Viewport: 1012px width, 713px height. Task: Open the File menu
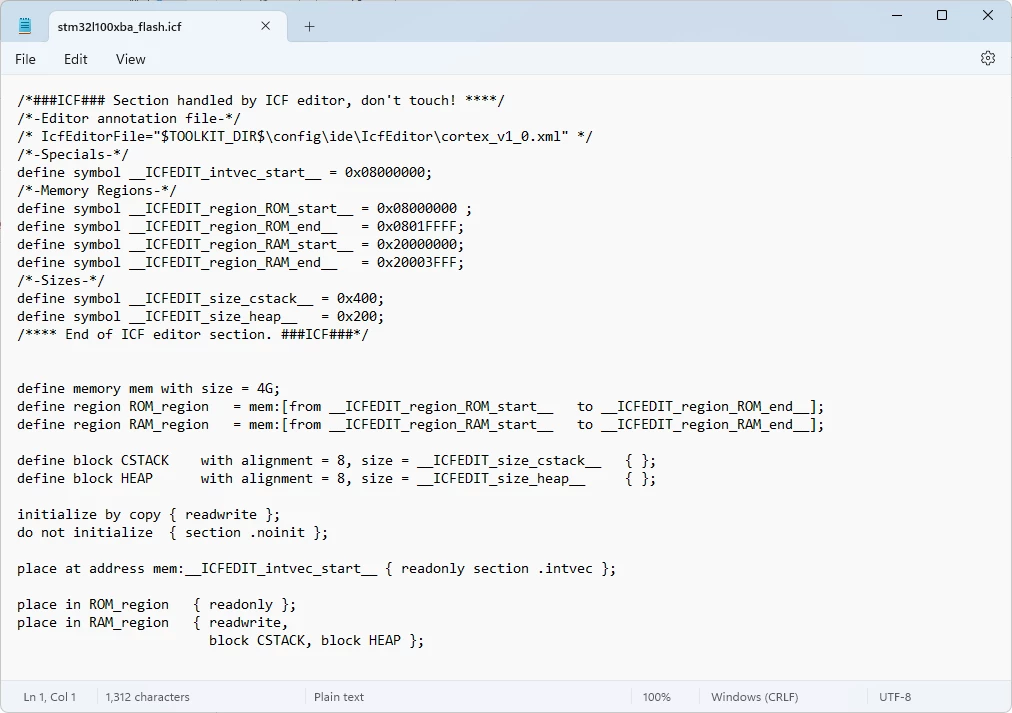pyautogui.click(x=25, y=59)
